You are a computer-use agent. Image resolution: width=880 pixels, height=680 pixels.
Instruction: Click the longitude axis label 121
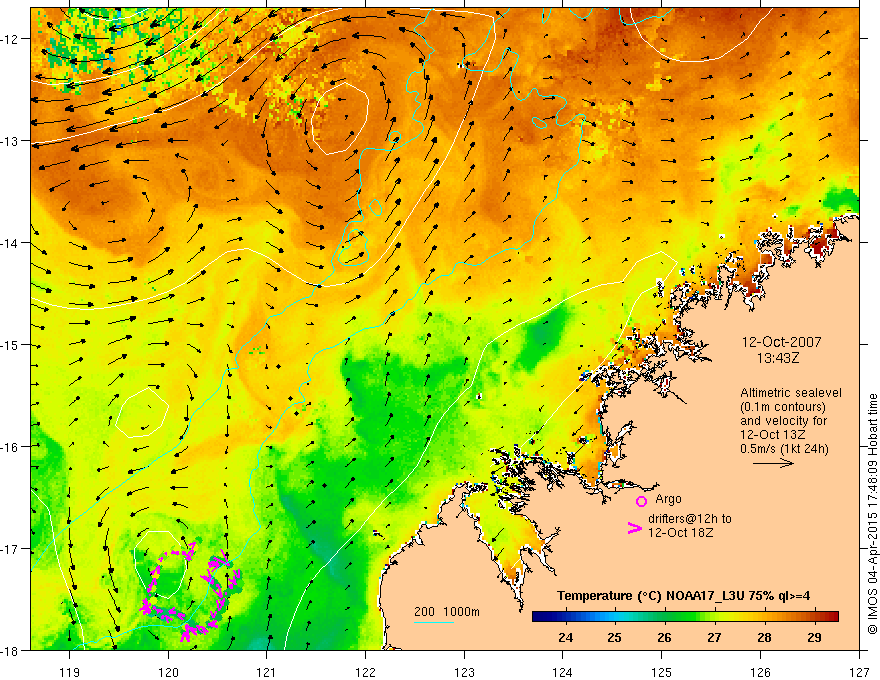pyautogui.click(x=267, y=672)
